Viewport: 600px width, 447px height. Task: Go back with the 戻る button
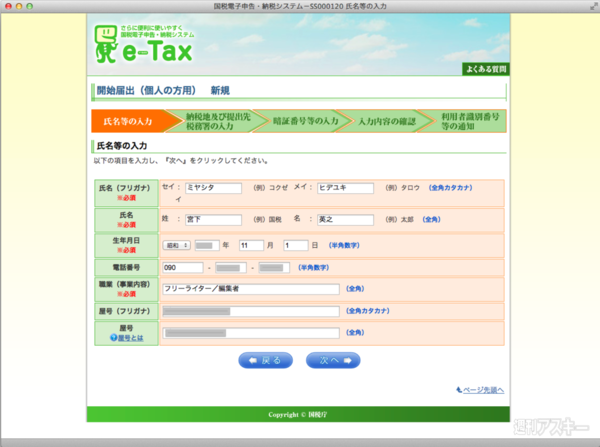pyautogui.click(x=266, y=361)
